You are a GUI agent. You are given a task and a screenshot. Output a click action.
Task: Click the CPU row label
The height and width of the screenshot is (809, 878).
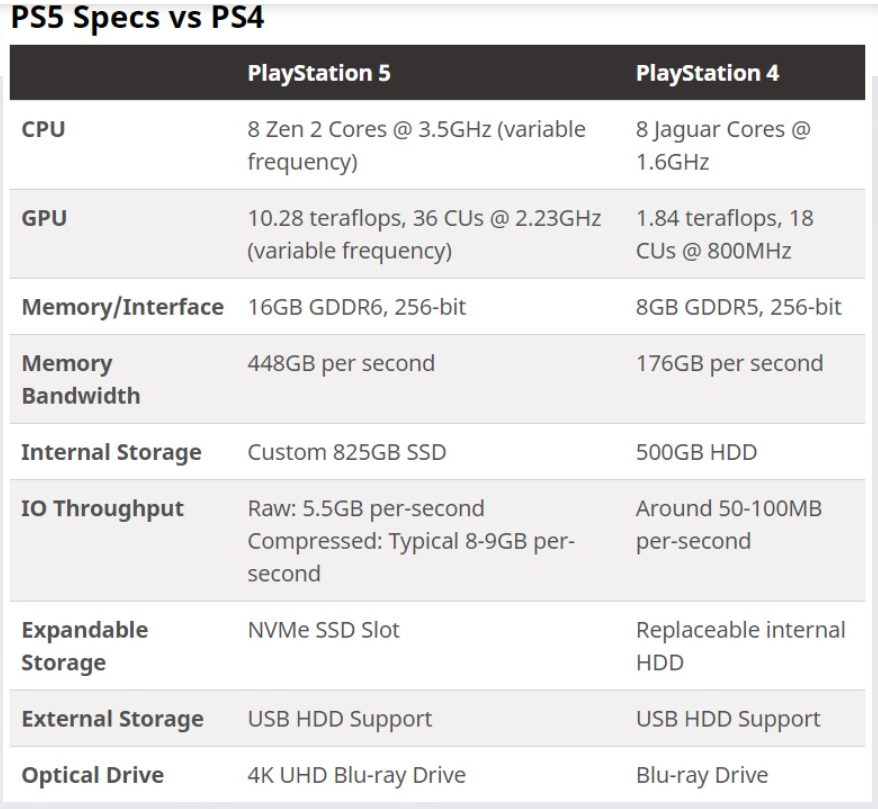(x=44, y=129)
